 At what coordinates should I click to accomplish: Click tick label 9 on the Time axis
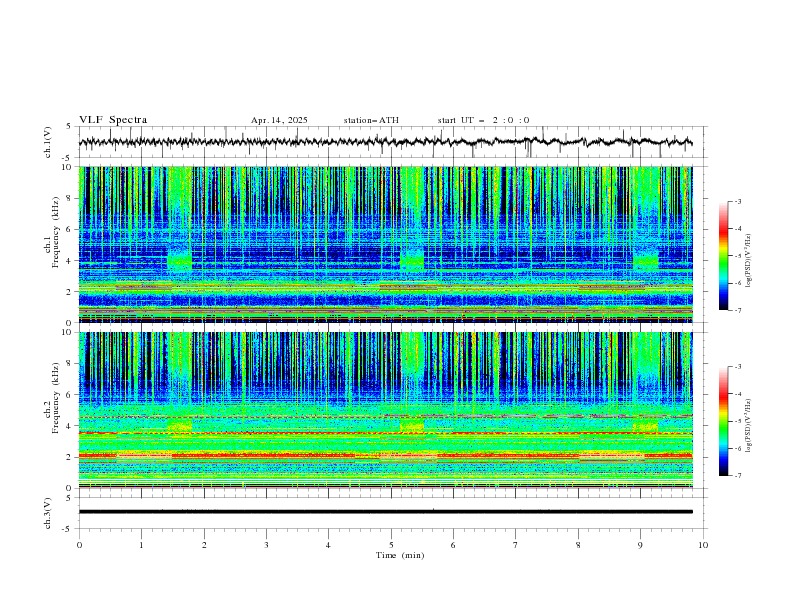[640, 545]
